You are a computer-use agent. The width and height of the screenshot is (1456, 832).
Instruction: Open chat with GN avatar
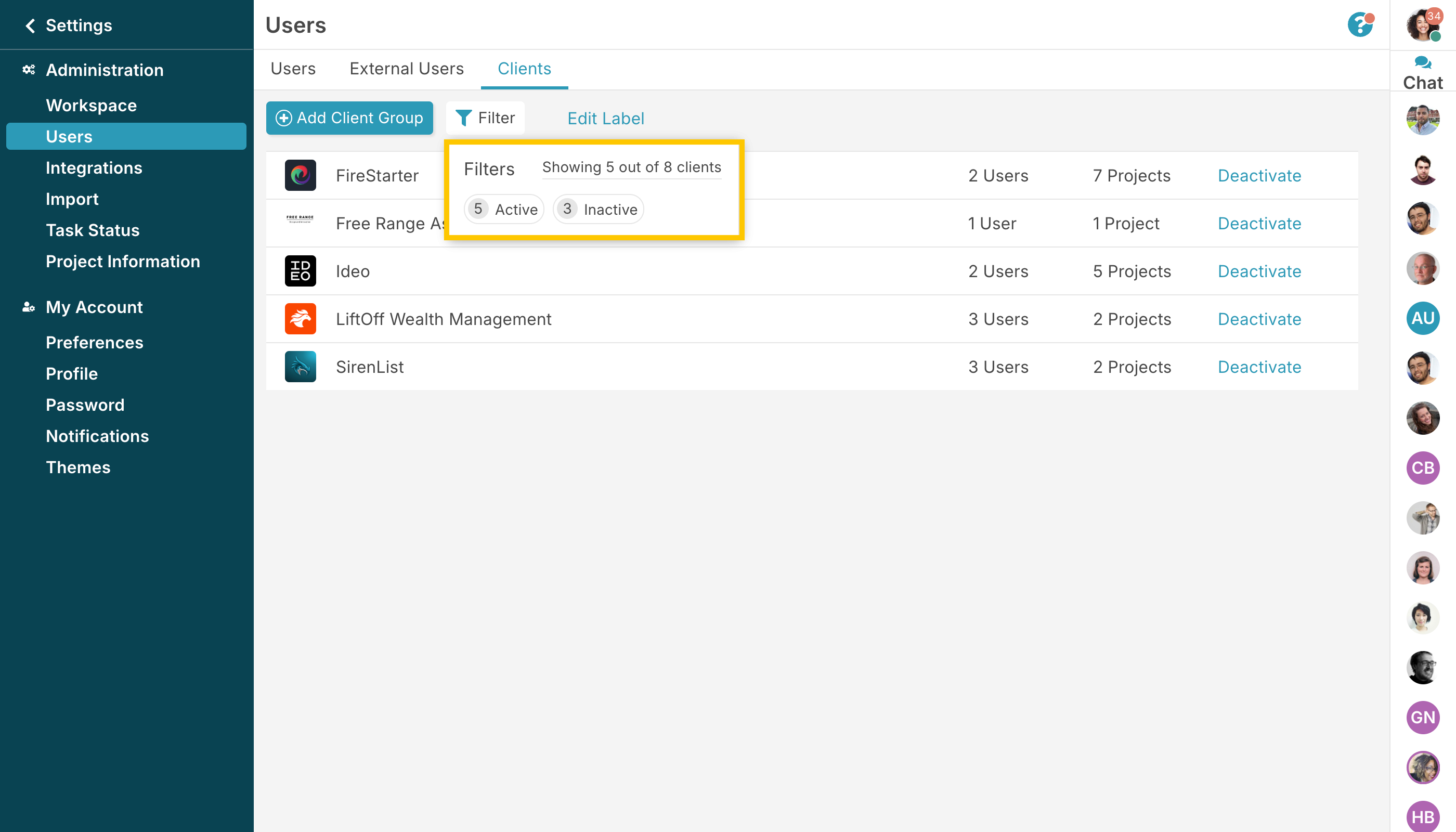[1422, 718]
